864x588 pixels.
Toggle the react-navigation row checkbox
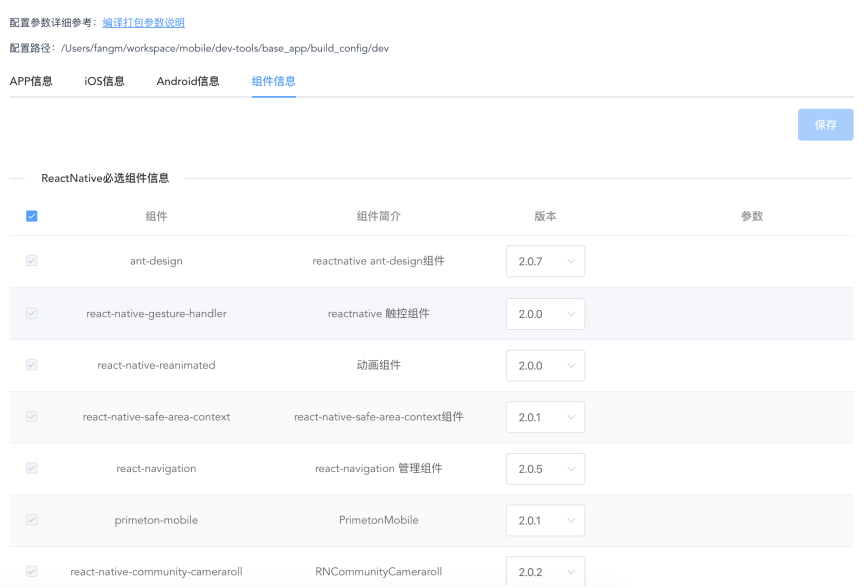click(x=31, y=468)
